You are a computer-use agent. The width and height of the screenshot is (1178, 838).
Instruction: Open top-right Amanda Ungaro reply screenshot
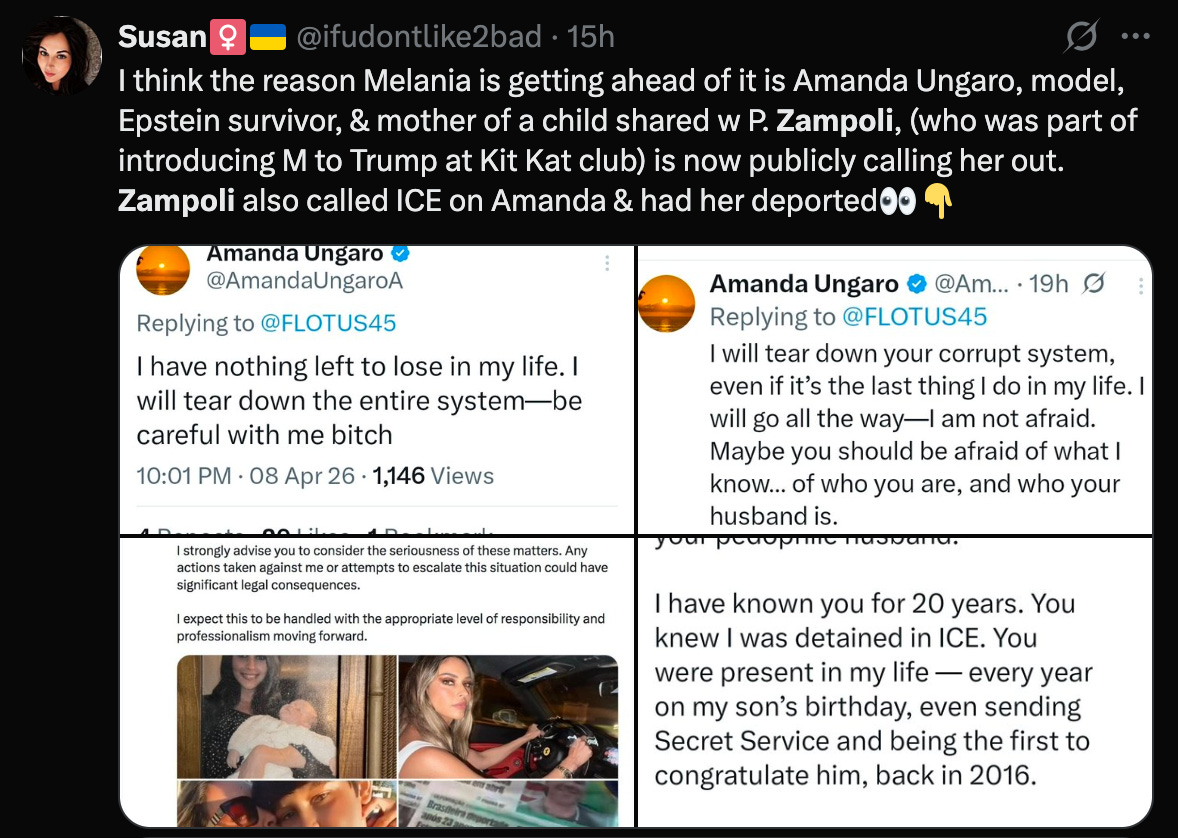click(895, 389)
